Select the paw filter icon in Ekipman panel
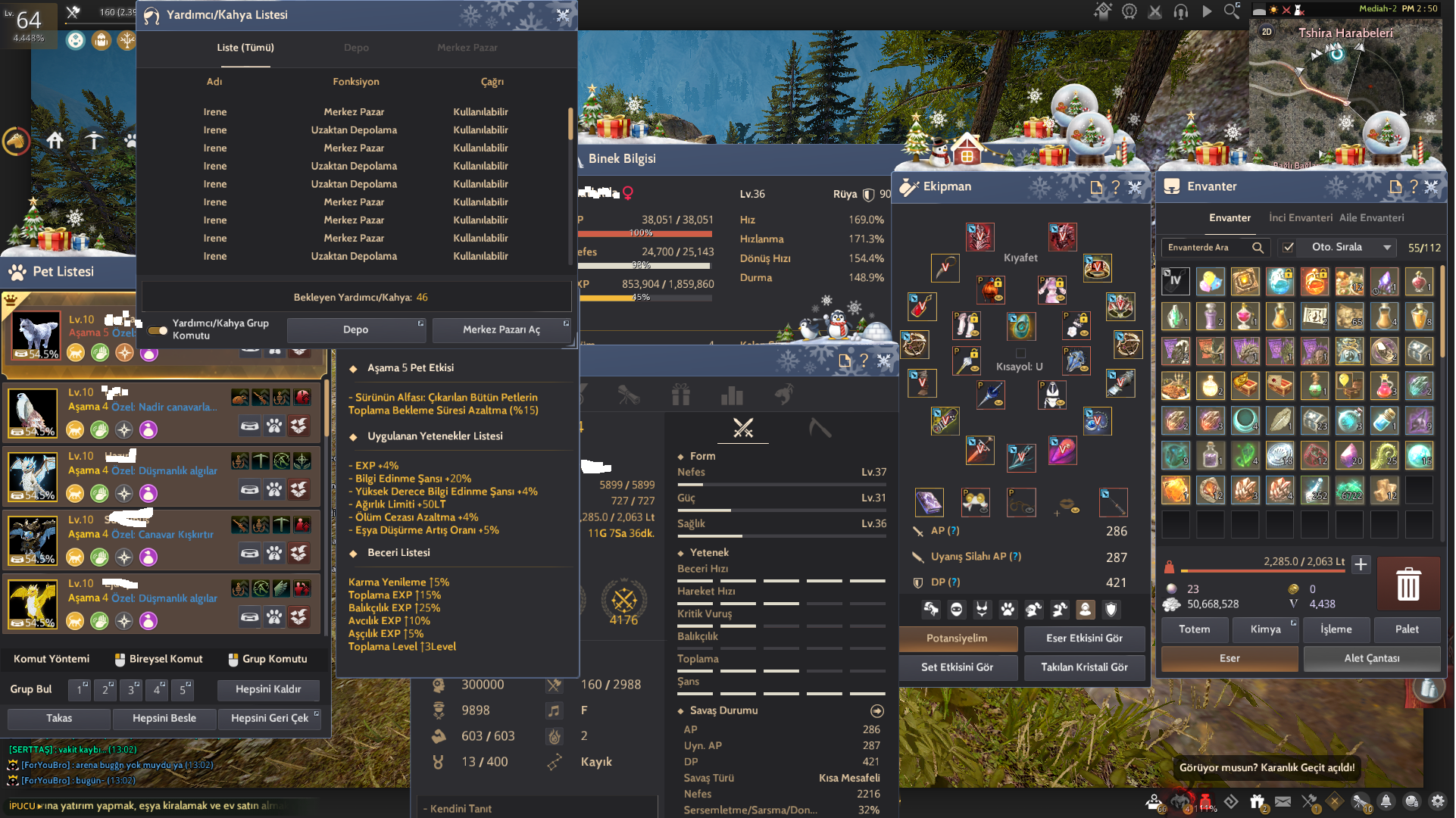The image size is (1456, 818). [1008, 610]
